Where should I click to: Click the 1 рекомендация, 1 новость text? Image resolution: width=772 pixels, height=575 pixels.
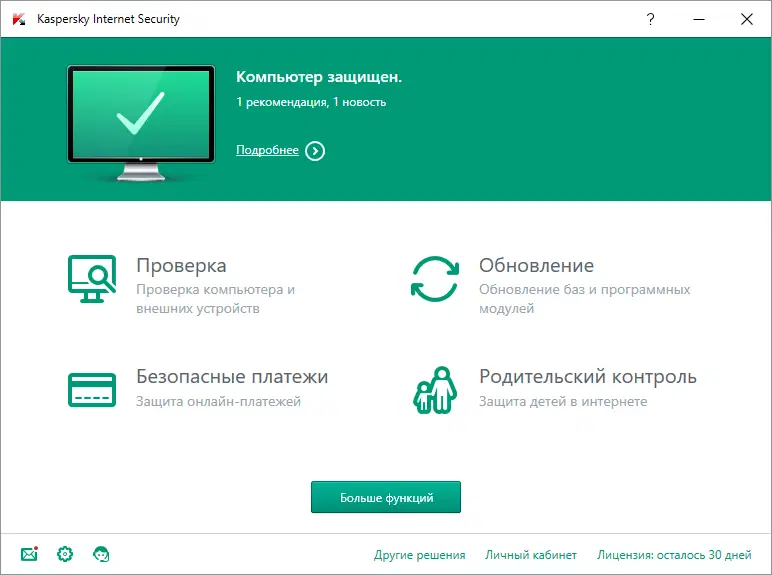(x=311, y=102)
